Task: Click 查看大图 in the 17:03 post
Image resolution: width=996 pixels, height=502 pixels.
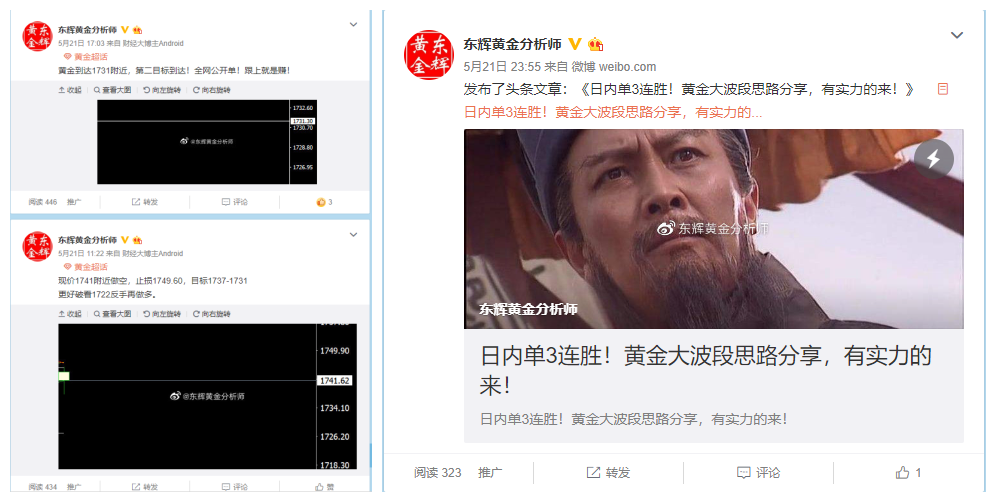Action: pyautogui.click(x=112, y=90)
